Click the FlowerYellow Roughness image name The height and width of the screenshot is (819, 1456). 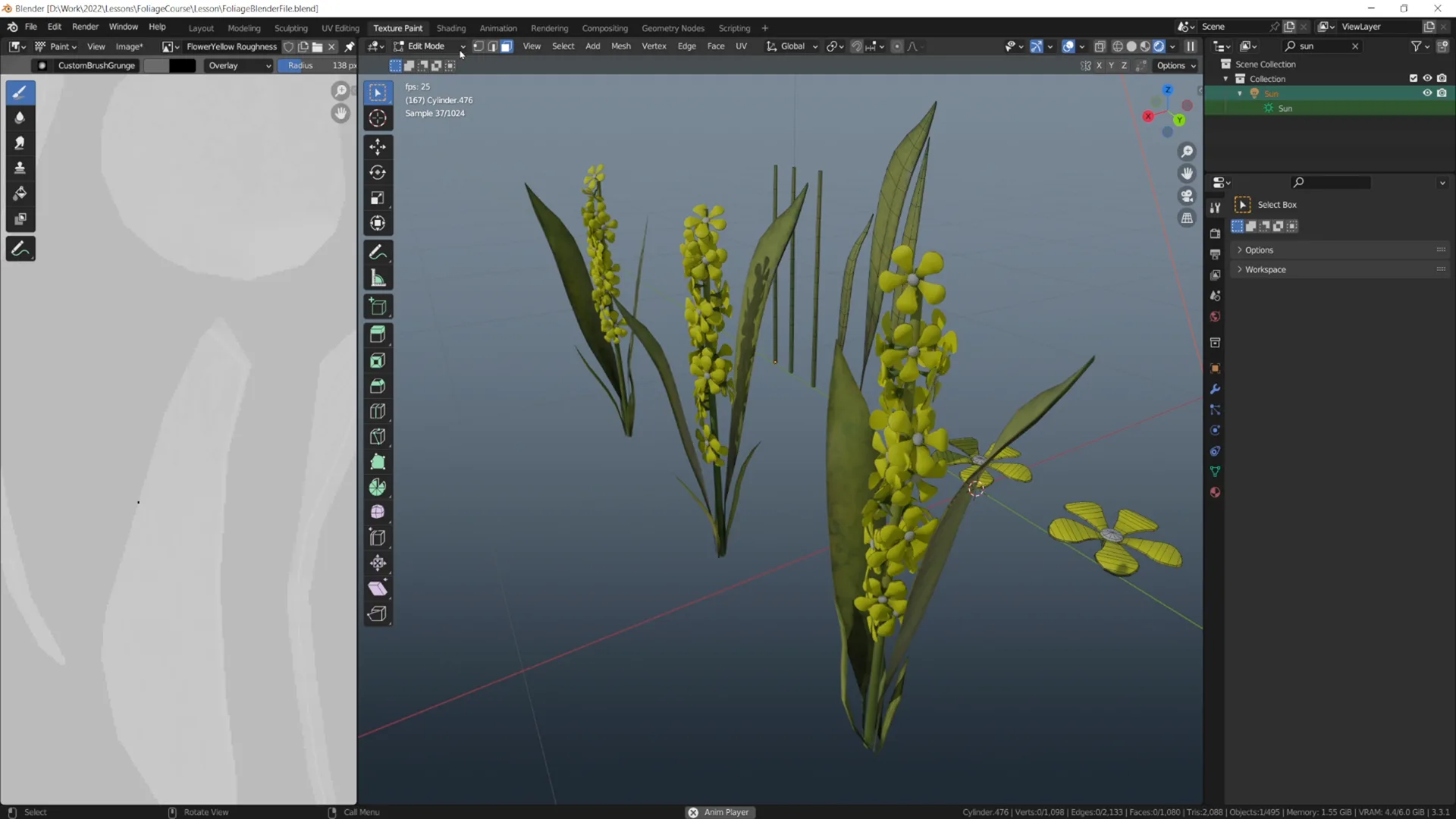click(231, 46)
